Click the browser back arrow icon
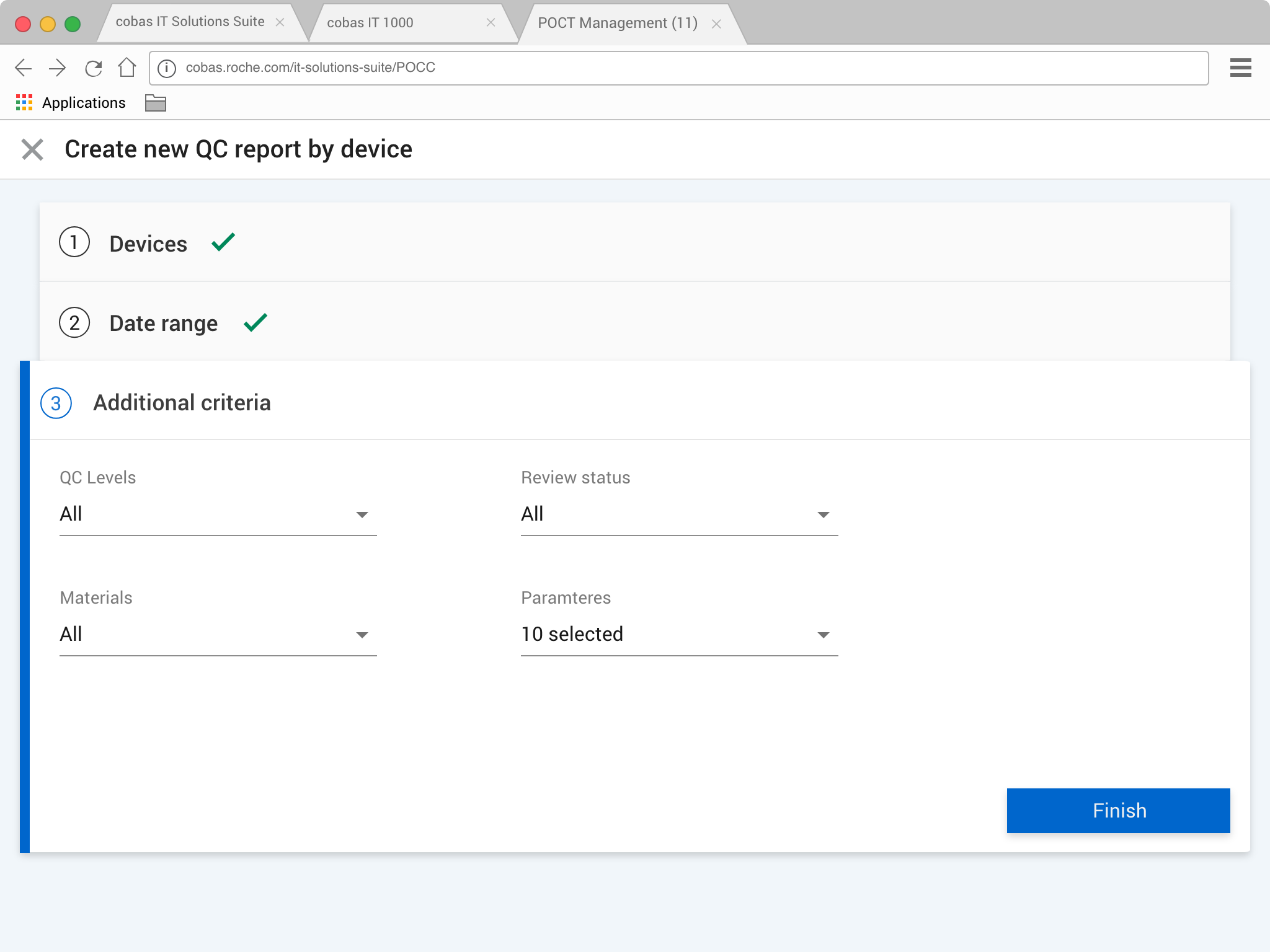1270x952 pixels. [x=24, y=68]
